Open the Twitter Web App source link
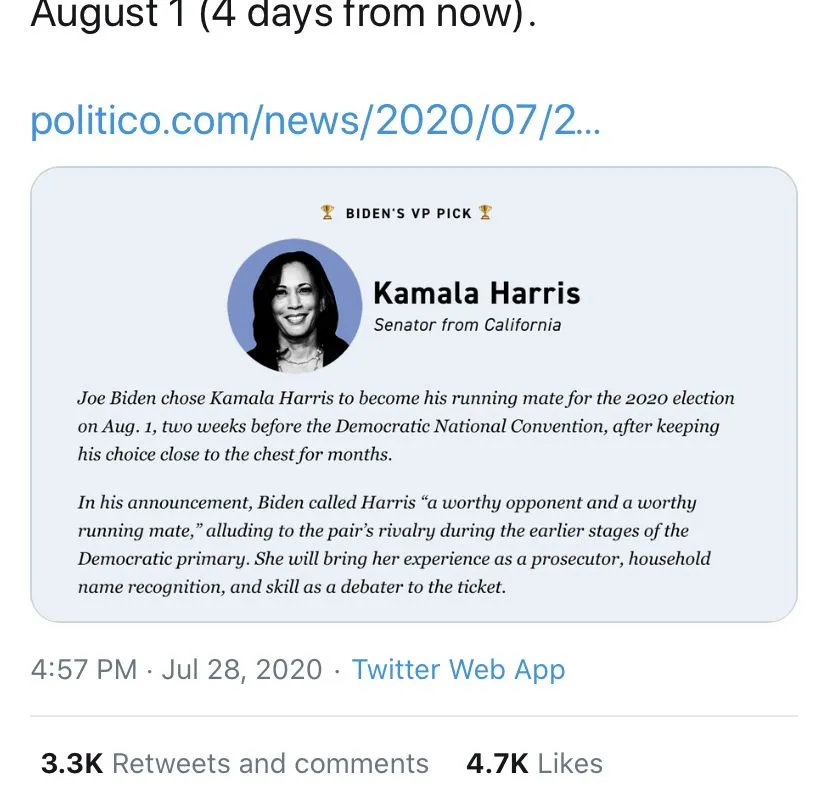Image resolution: width=828 pixels, height=795 pixels. click(x=458, y=669)
